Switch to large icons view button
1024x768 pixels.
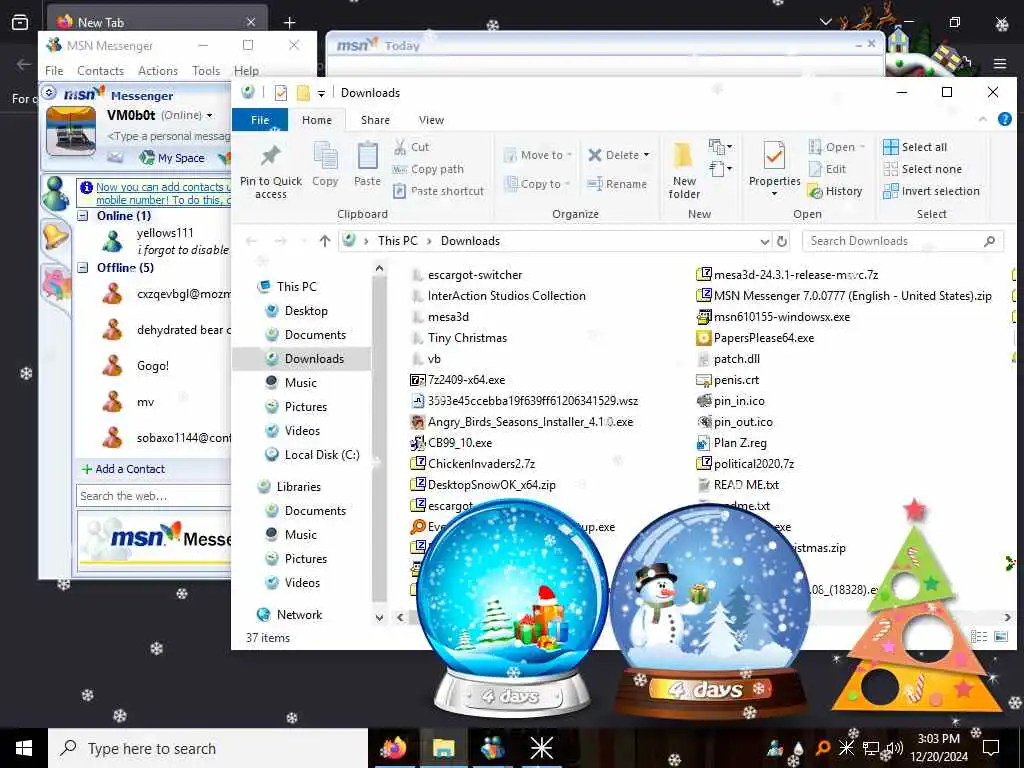click(1001, 637)
